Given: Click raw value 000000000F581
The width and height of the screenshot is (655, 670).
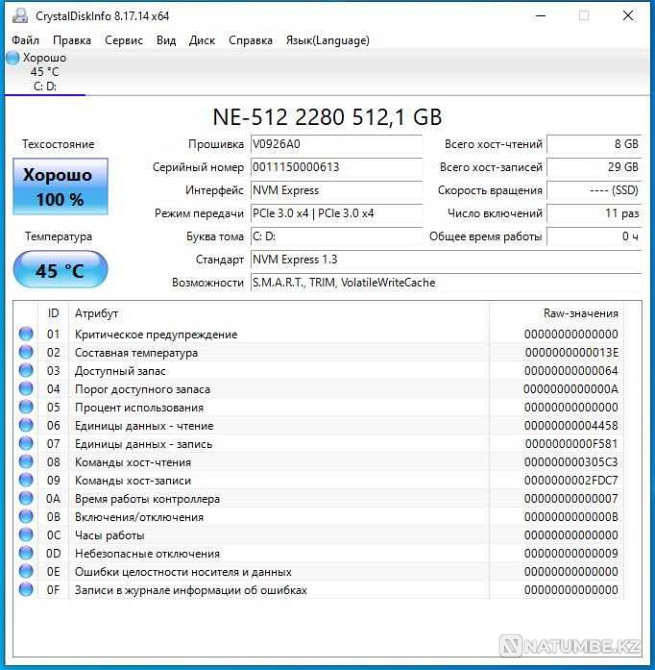Looking at the screenshot, I should [x=572, y=444].
